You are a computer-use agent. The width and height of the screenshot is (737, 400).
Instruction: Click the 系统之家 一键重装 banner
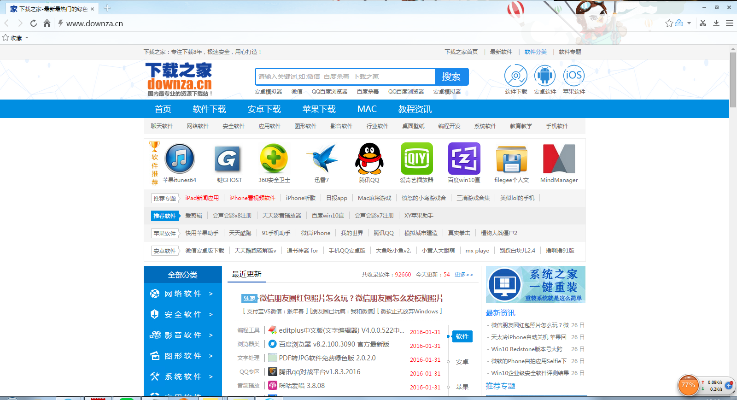[536, 284]
